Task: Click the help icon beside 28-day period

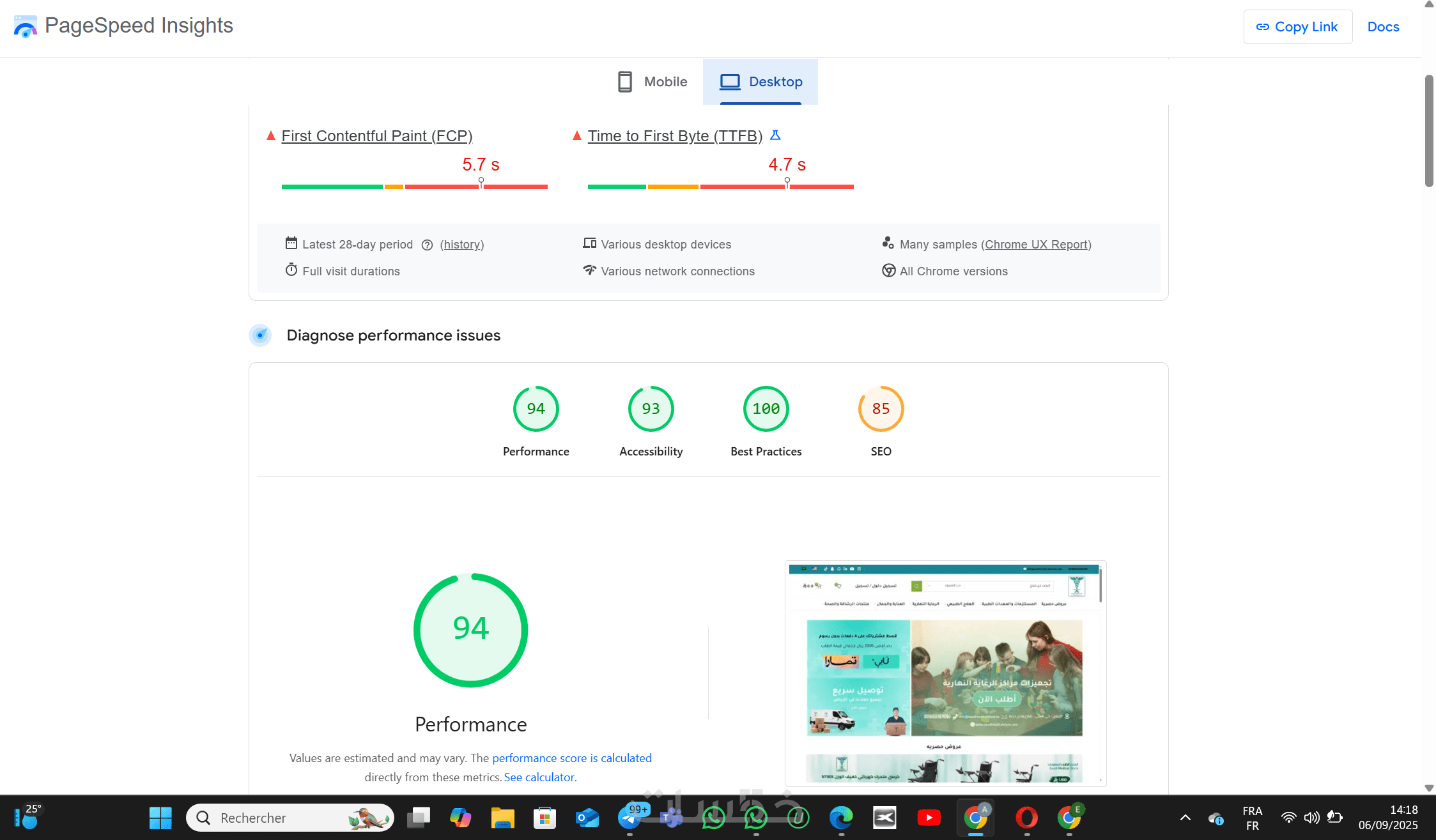Action: [427, 245]
